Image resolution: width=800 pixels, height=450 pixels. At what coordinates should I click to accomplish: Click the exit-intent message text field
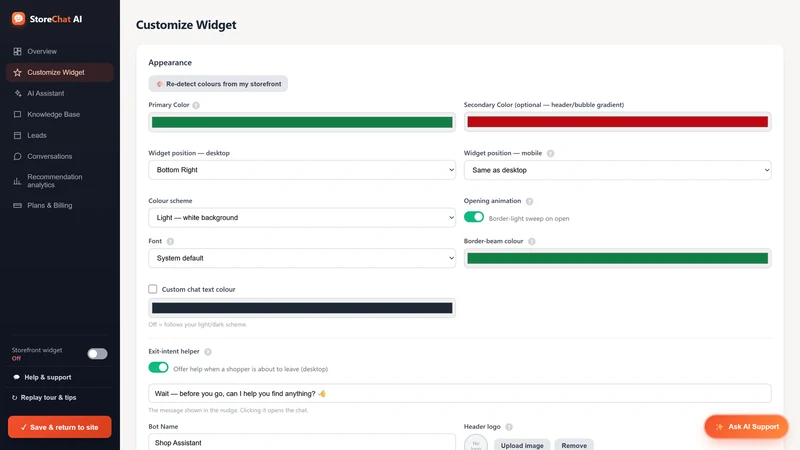tap(460, 393)
